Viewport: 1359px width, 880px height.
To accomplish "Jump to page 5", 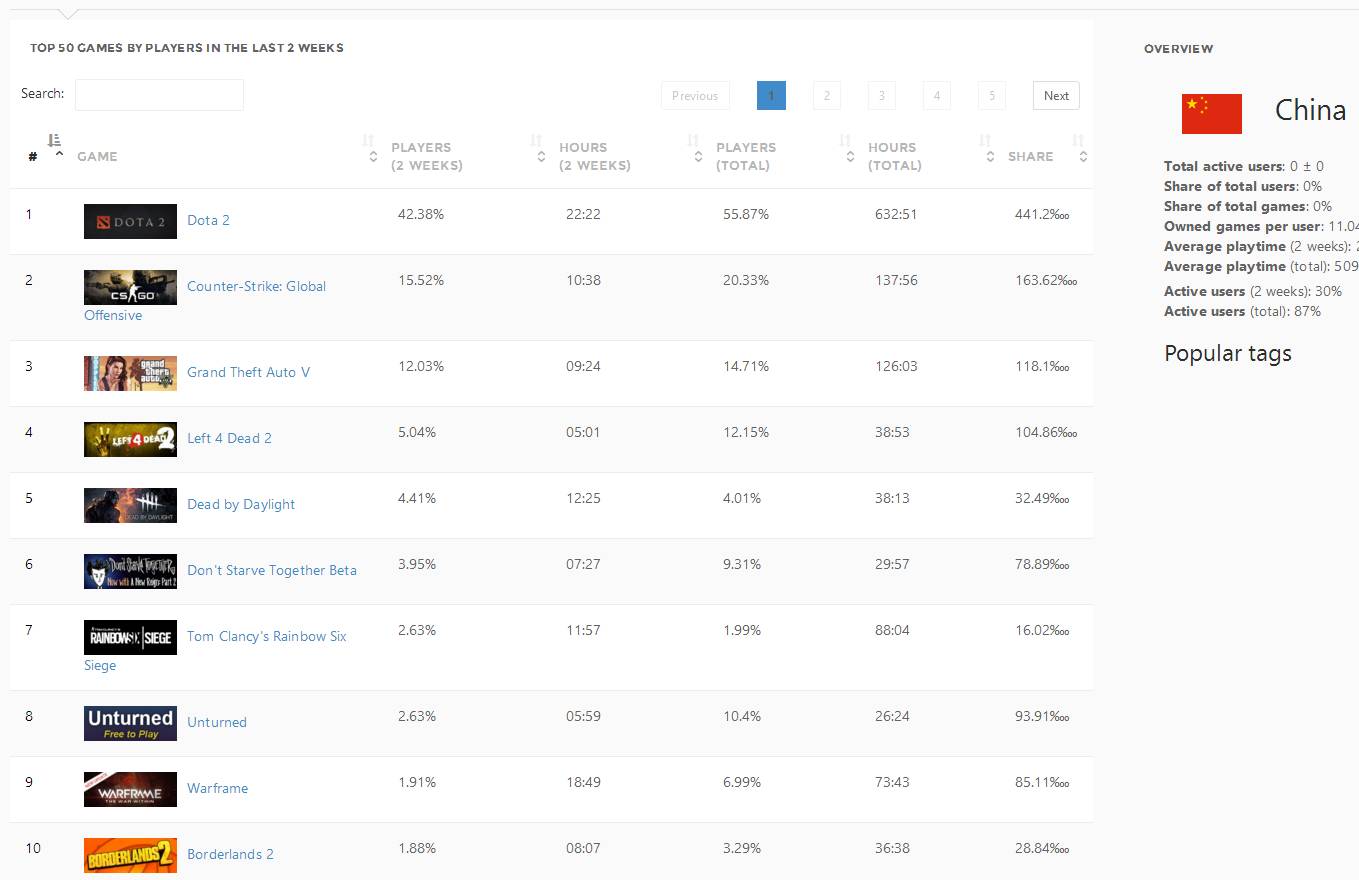I will tap(991, 96).
